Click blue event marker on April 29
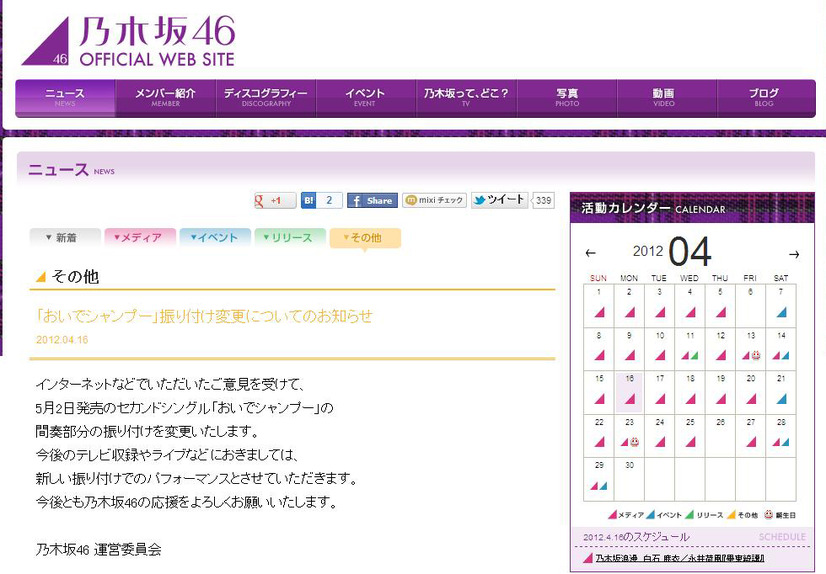826x574 pixels. coord(603,486)
